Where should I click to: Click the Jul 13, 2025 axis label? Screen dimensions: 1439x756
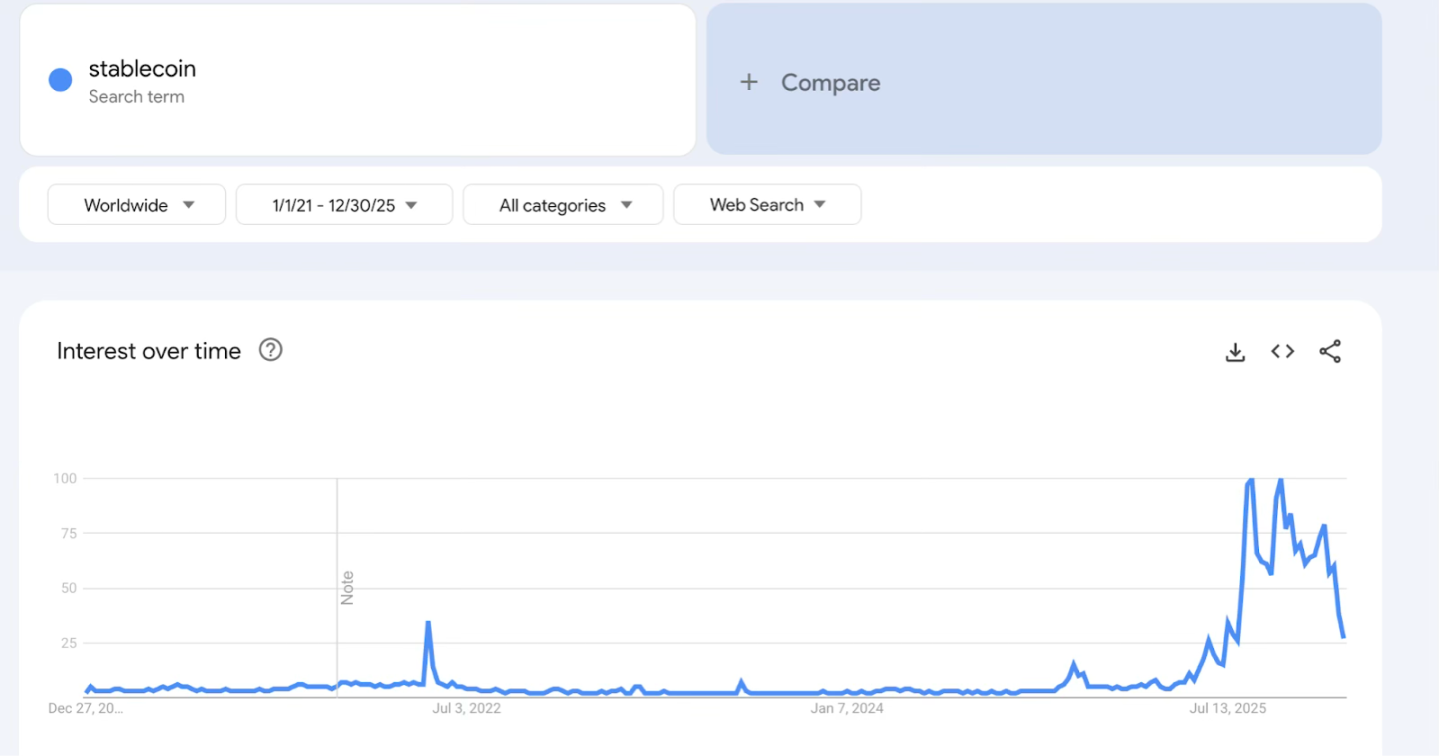point(1227,709)
